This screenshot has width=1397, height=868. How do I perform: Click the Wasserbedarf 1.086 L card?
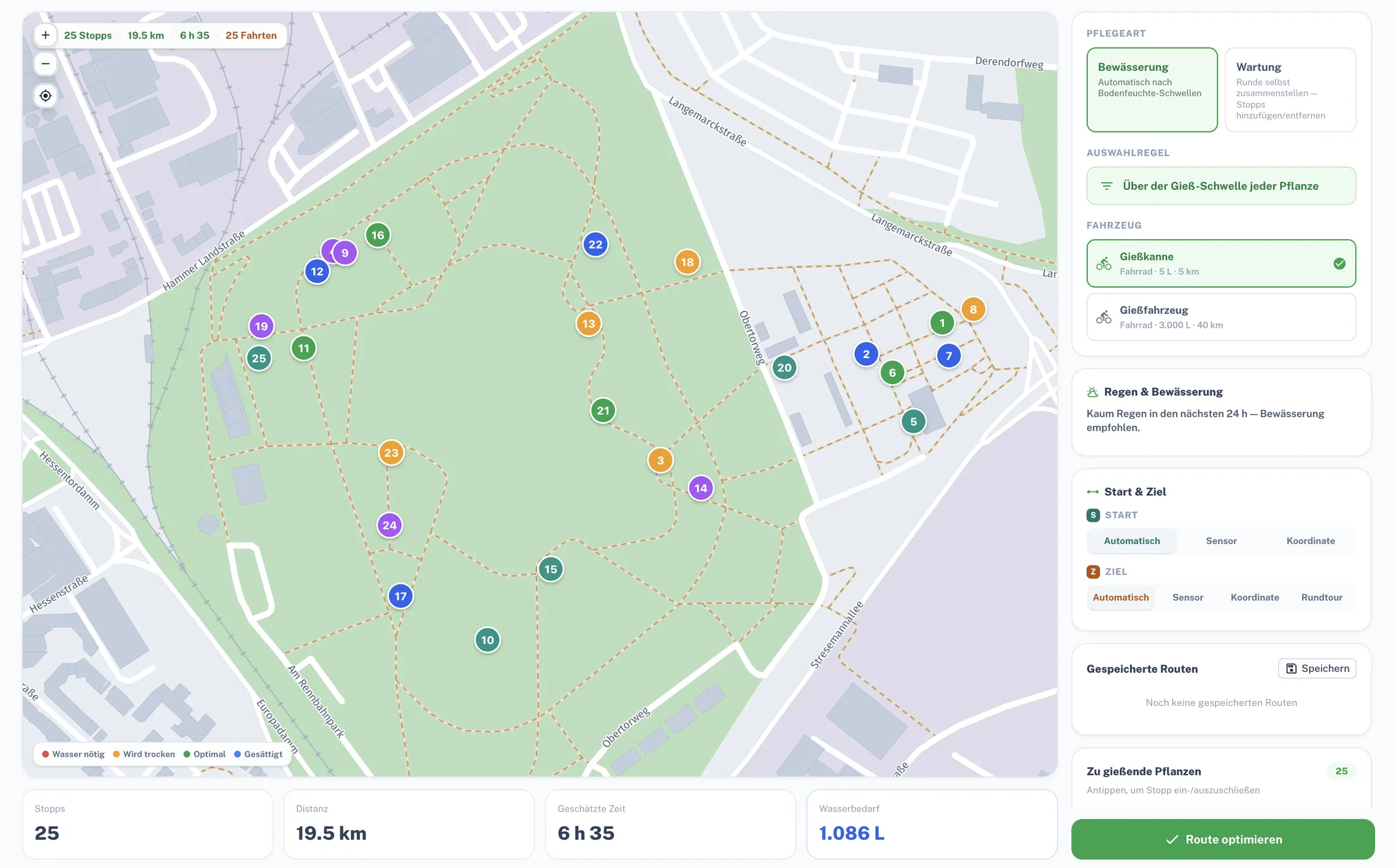pos(931,824)
